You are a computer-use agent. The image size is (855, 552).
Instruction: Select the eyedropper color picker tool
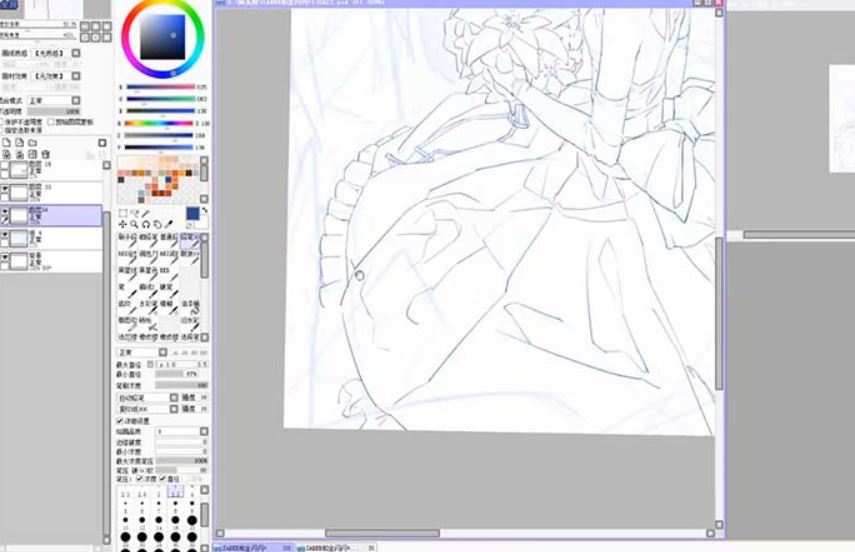point(168,224)
